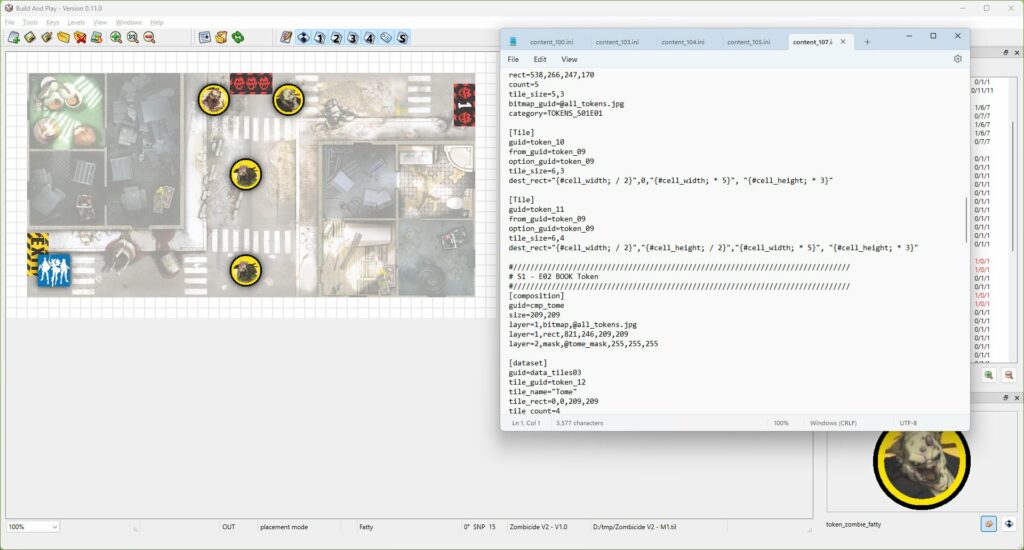Click the new map icon in toolbar
Screen dimensions: 1024x550
point(13,38)
